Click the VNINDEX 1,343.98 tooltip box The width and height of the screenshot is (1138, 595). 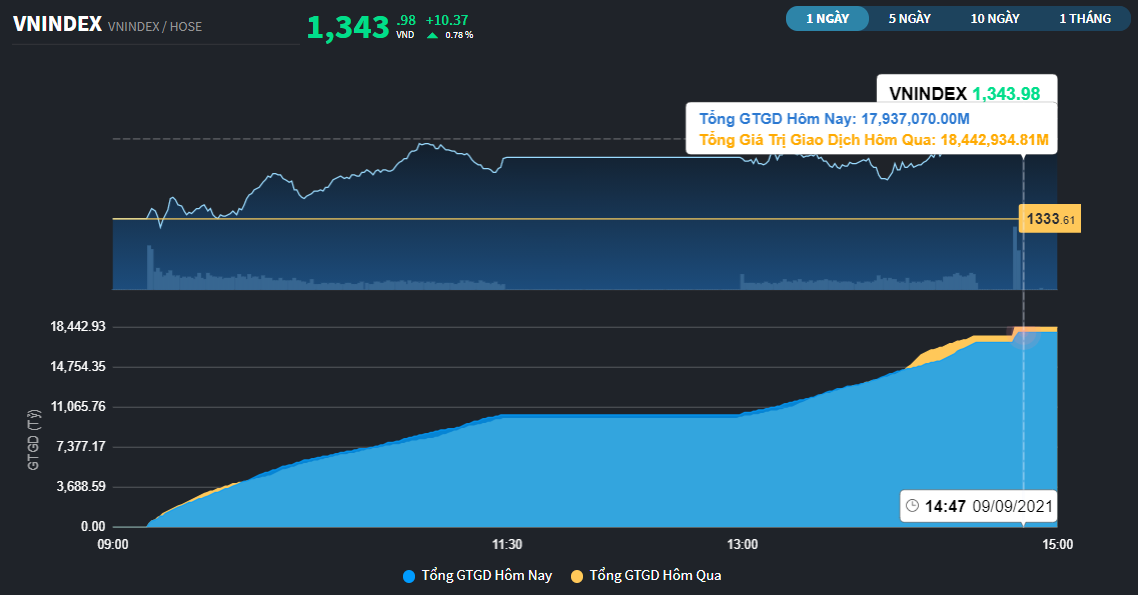[966, 91]
